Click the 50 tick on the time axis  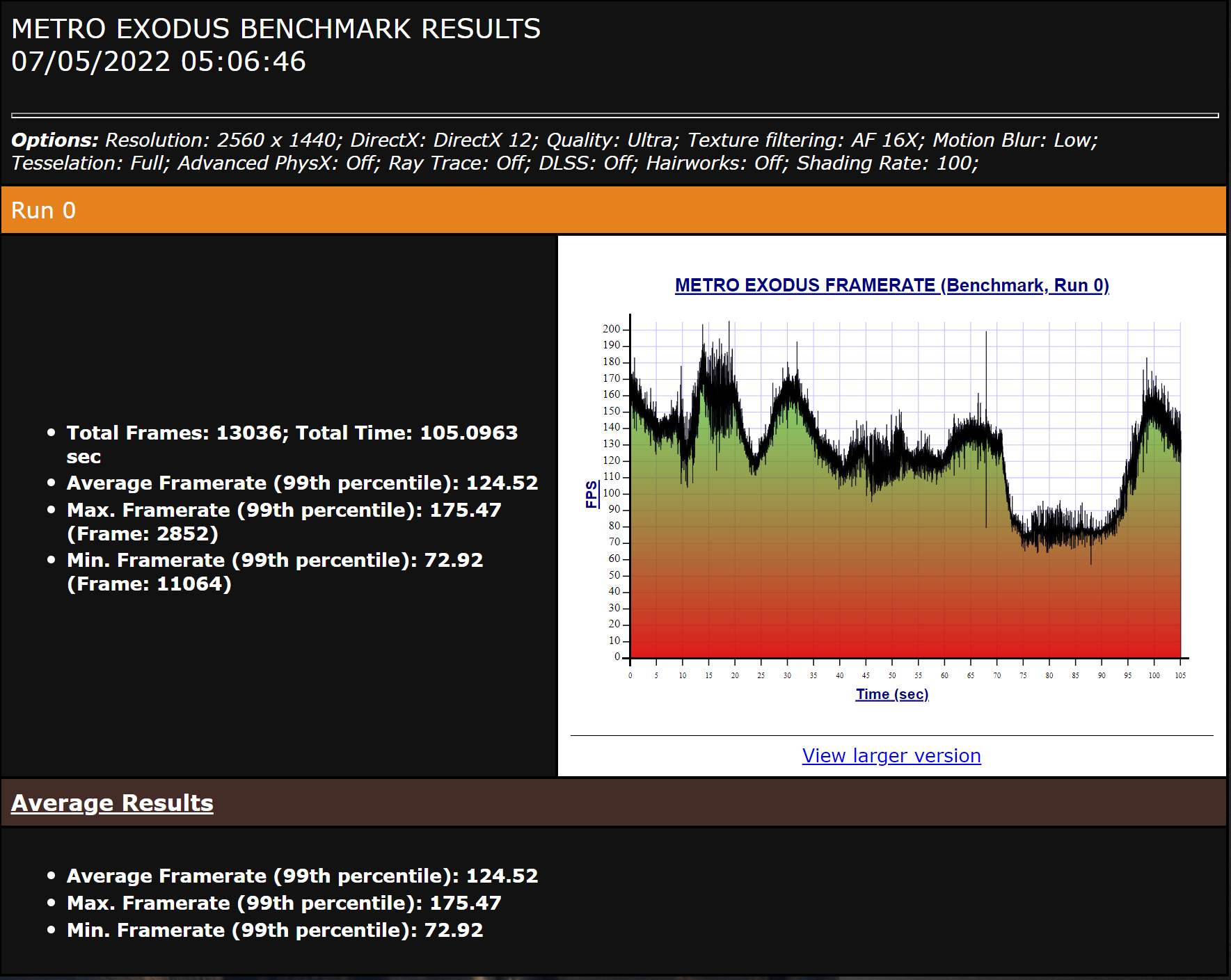(891, 675)
